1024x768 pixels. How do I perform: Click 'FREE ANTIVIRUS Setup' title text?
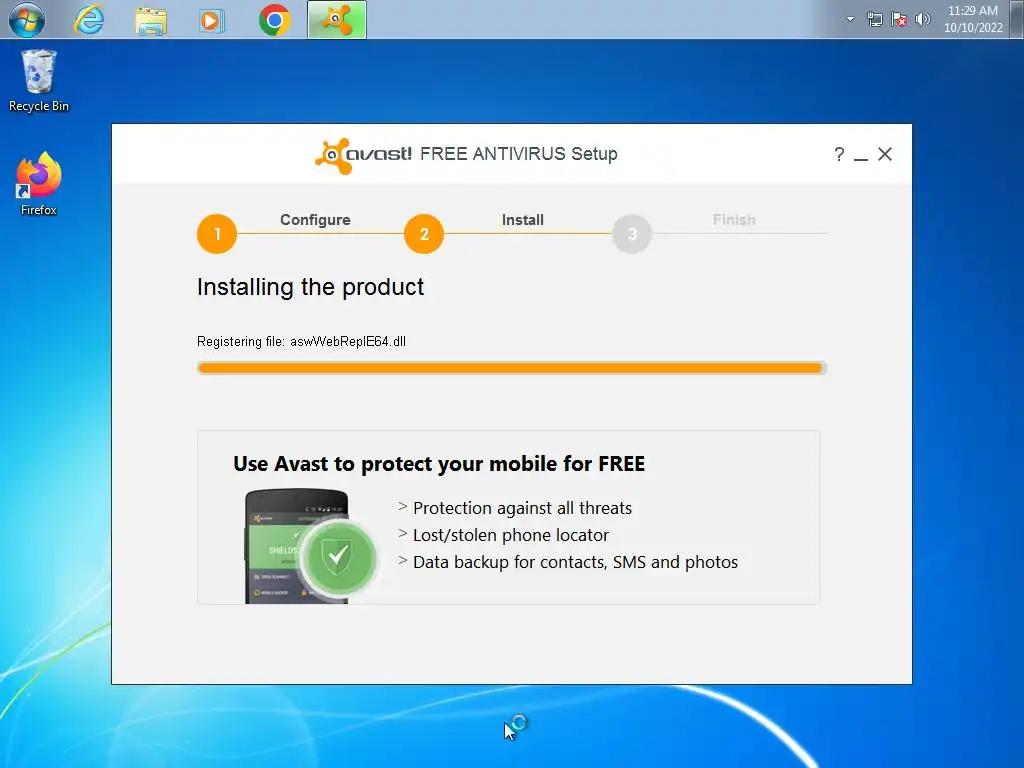pyautogui.click(x=519, y=154)
